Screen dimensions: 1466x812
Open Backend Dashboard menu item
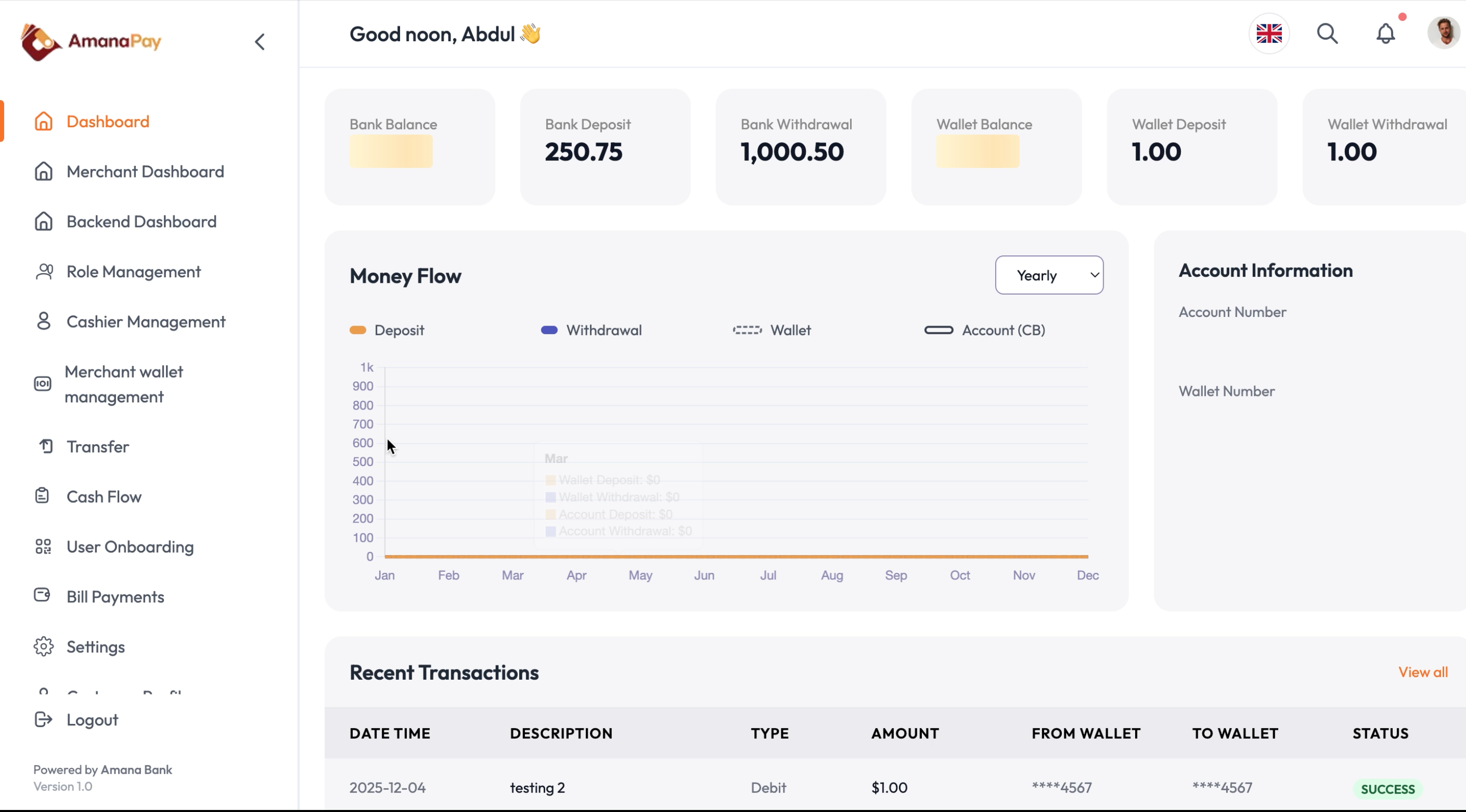[x=142, y=222]
